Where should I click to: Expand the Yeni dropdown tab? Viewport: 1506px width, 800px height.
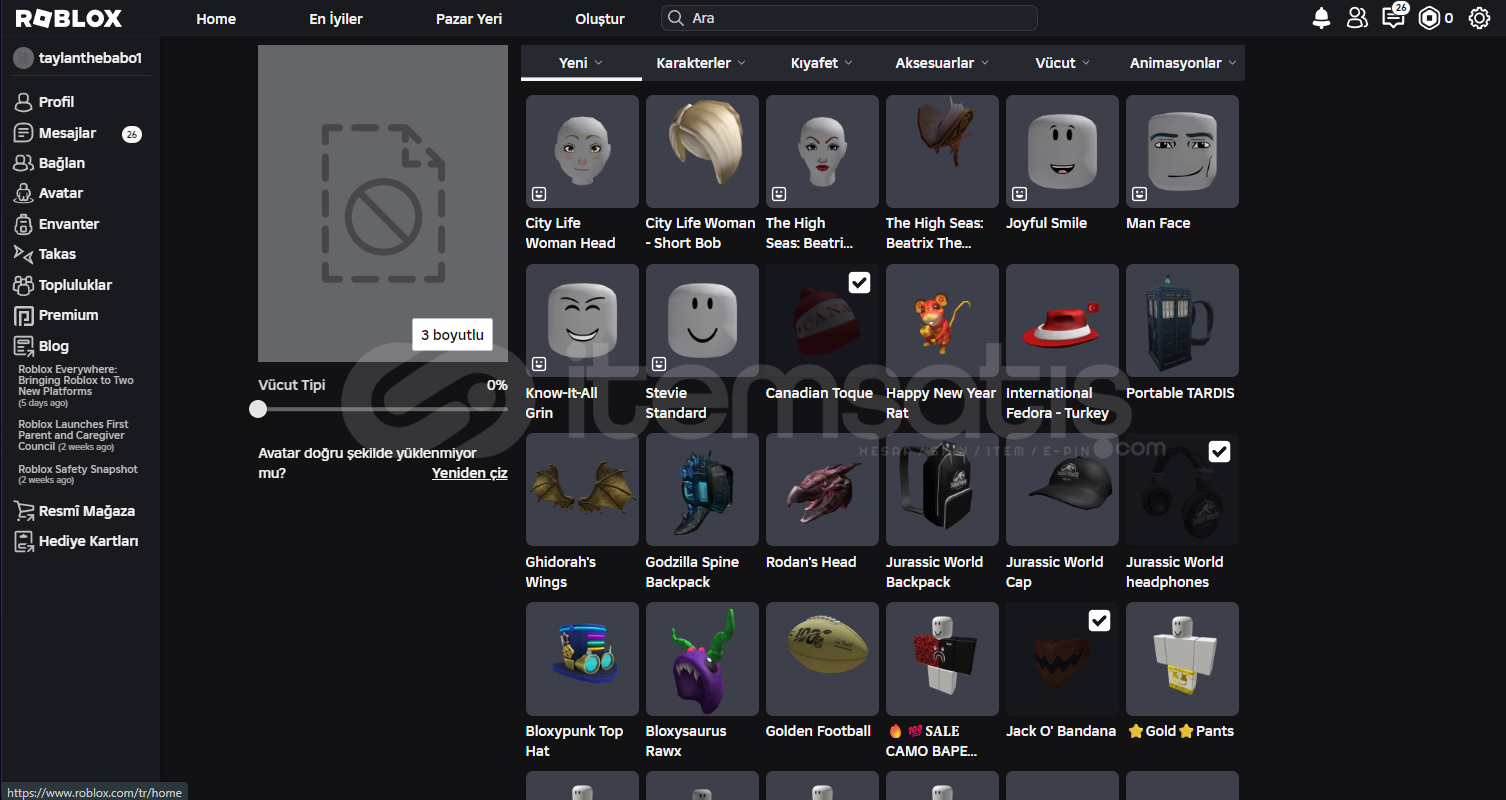(581, 63)
